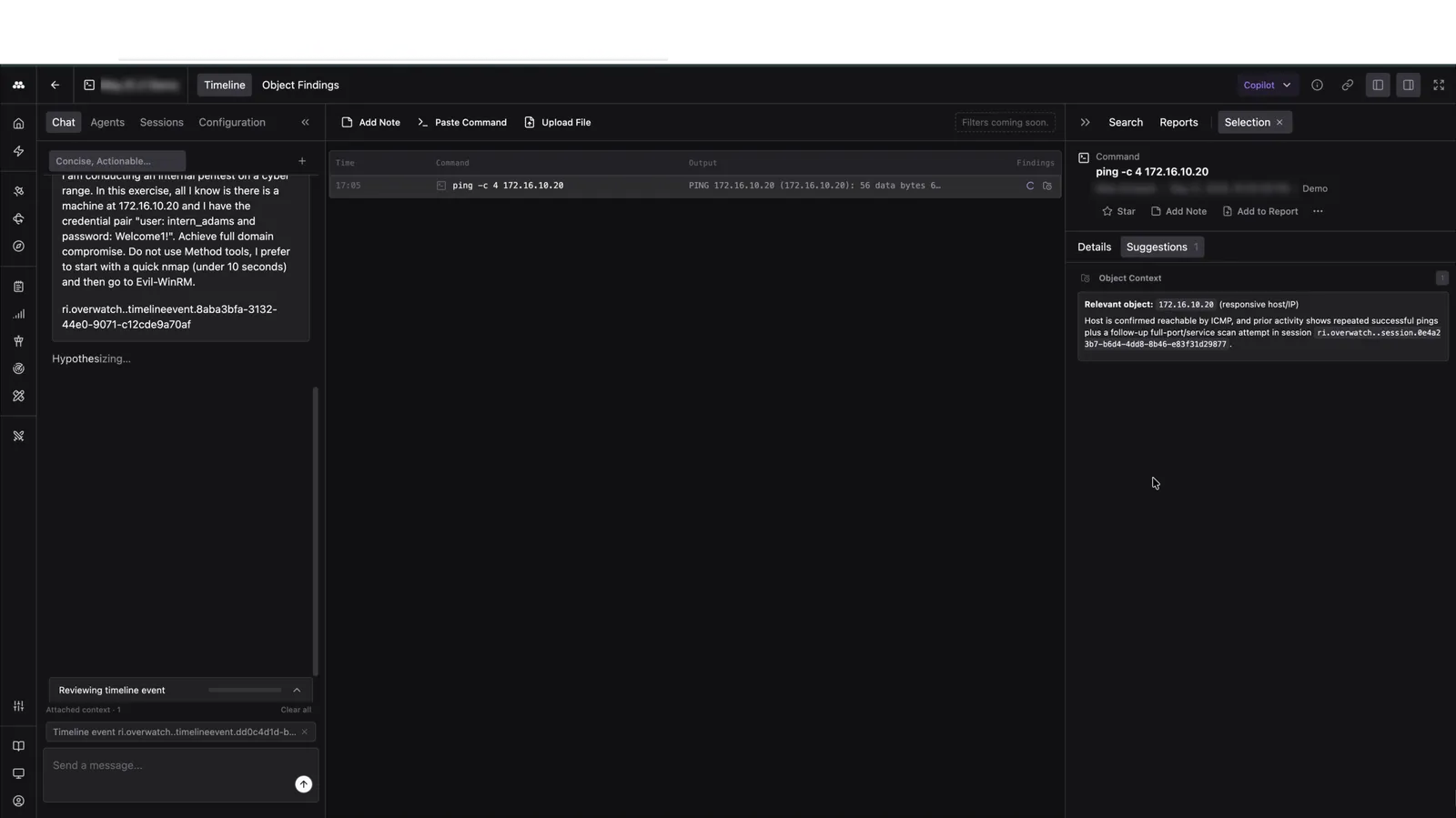
Task: Click the lightning bolt sidebar icon
Action: (18, 151)
